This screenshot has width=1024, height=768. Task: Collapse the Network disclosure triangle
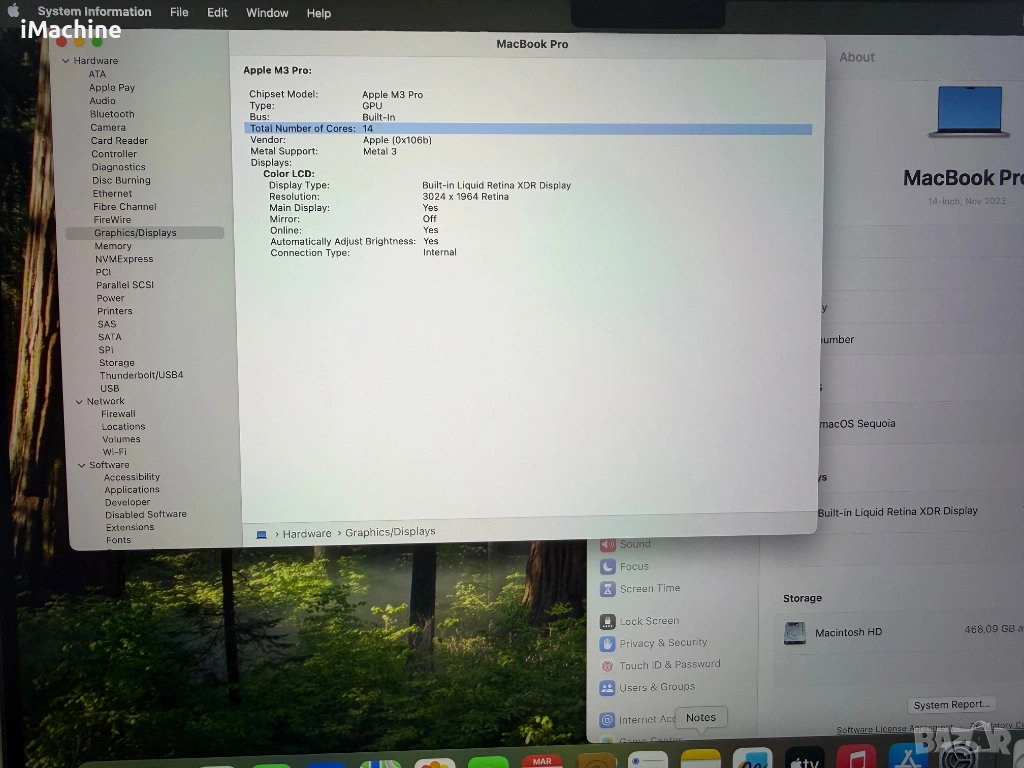[x=79, y=401]
